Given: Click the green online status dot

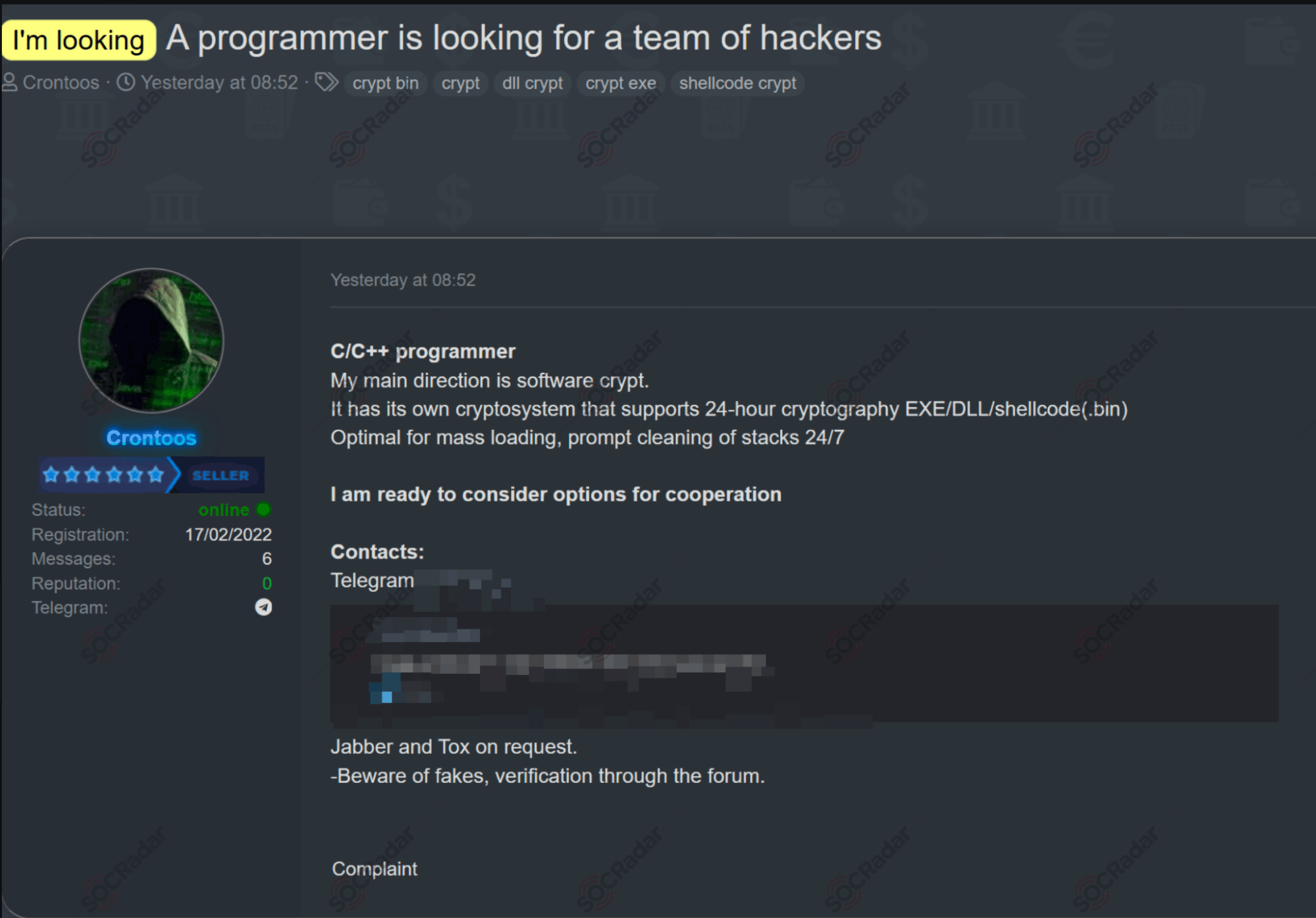Looking at the screenshot, I should (263, 510).
